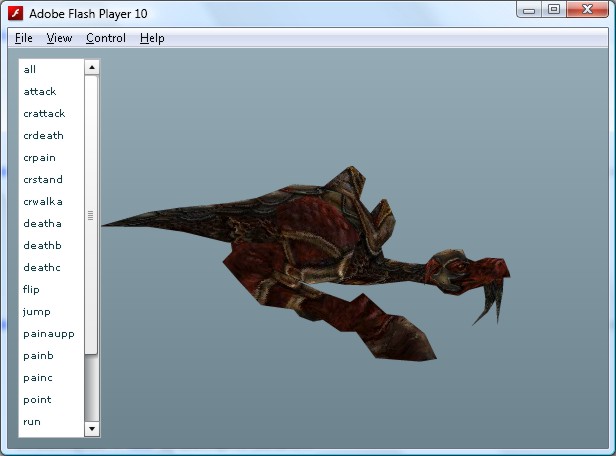This screenshot has height=456, width=616.
Task: Play the 'crdeath' animation
Action: click(x=51, y=136)
